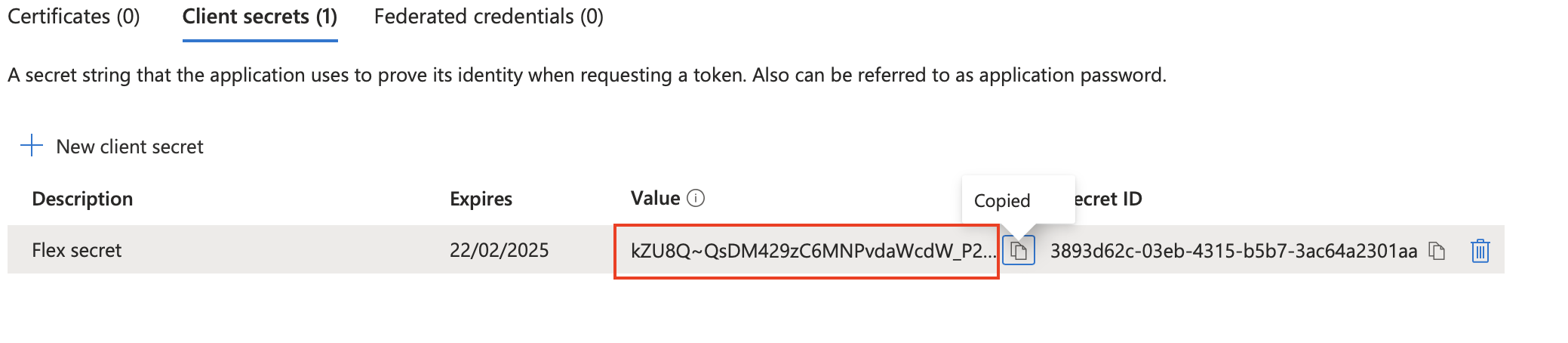
Task: Copy the Secret ID to clipboard
Action: coord(1437,251)
